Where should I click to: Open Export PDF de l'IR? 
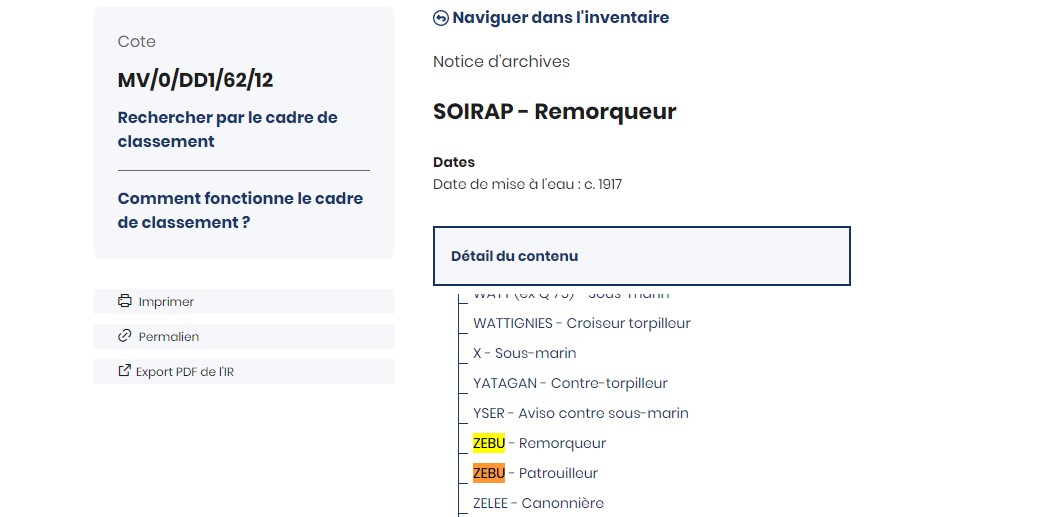click(244, 371)
